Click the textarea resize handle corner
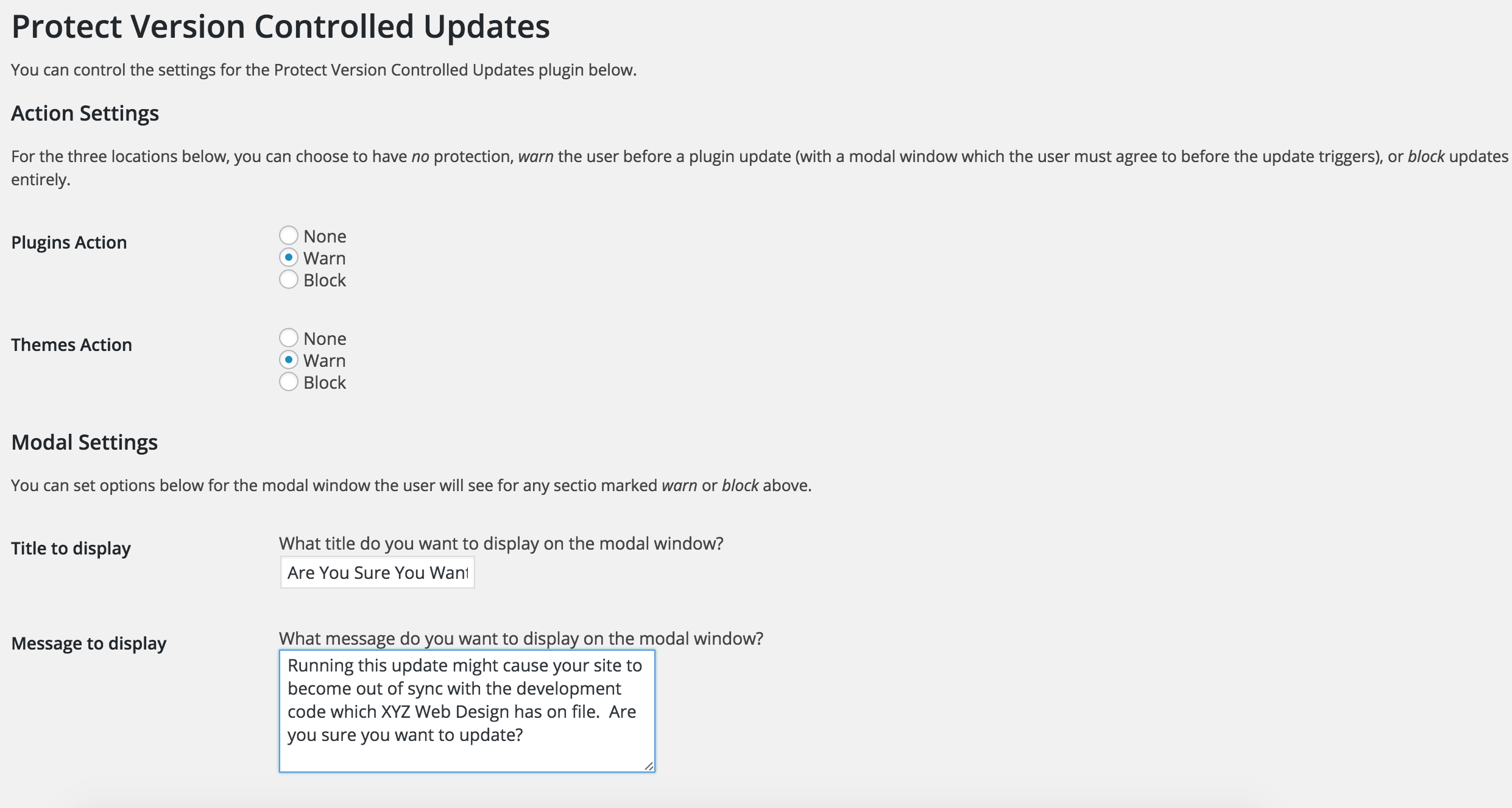The image size is (1512, 808). click(x=649, y=766)
